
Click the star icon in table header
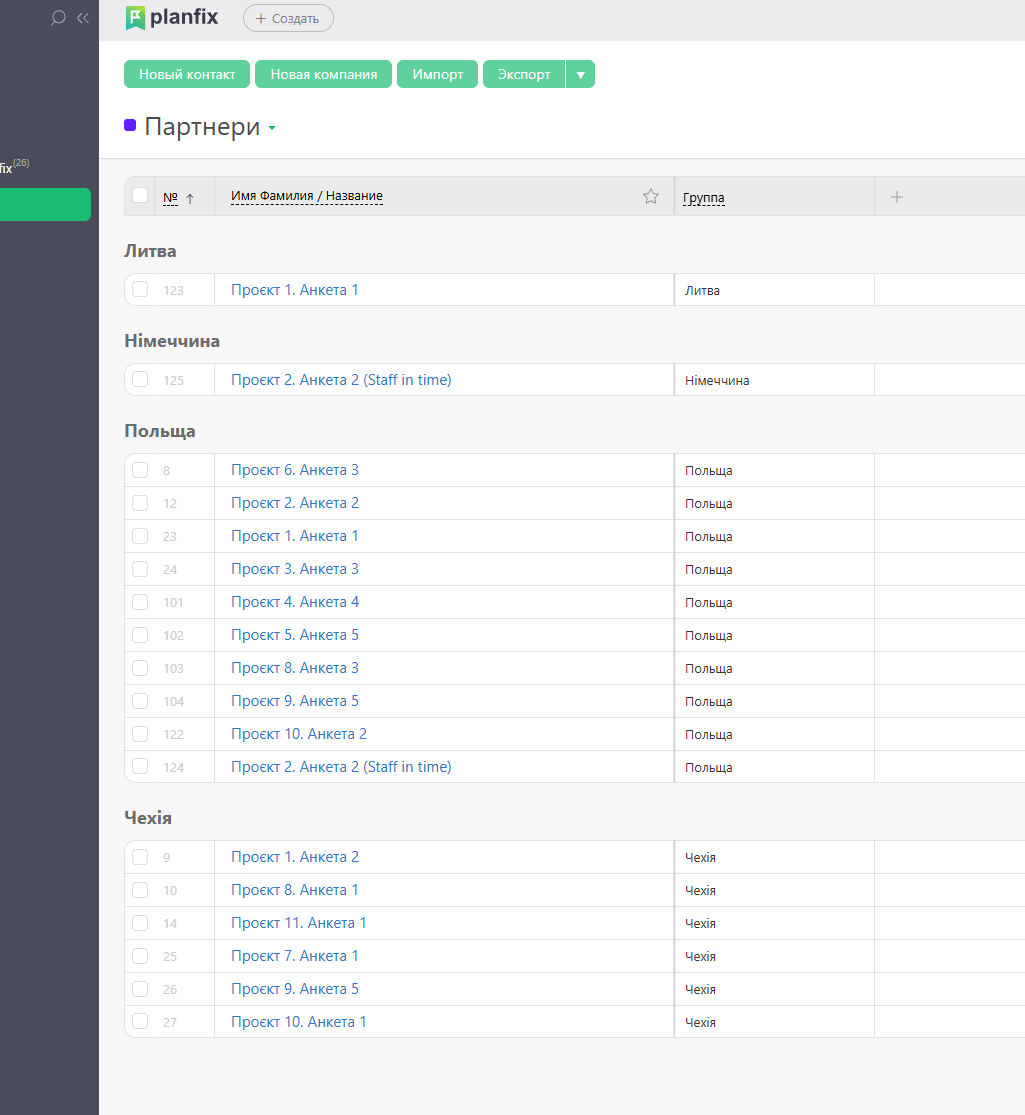651,197
